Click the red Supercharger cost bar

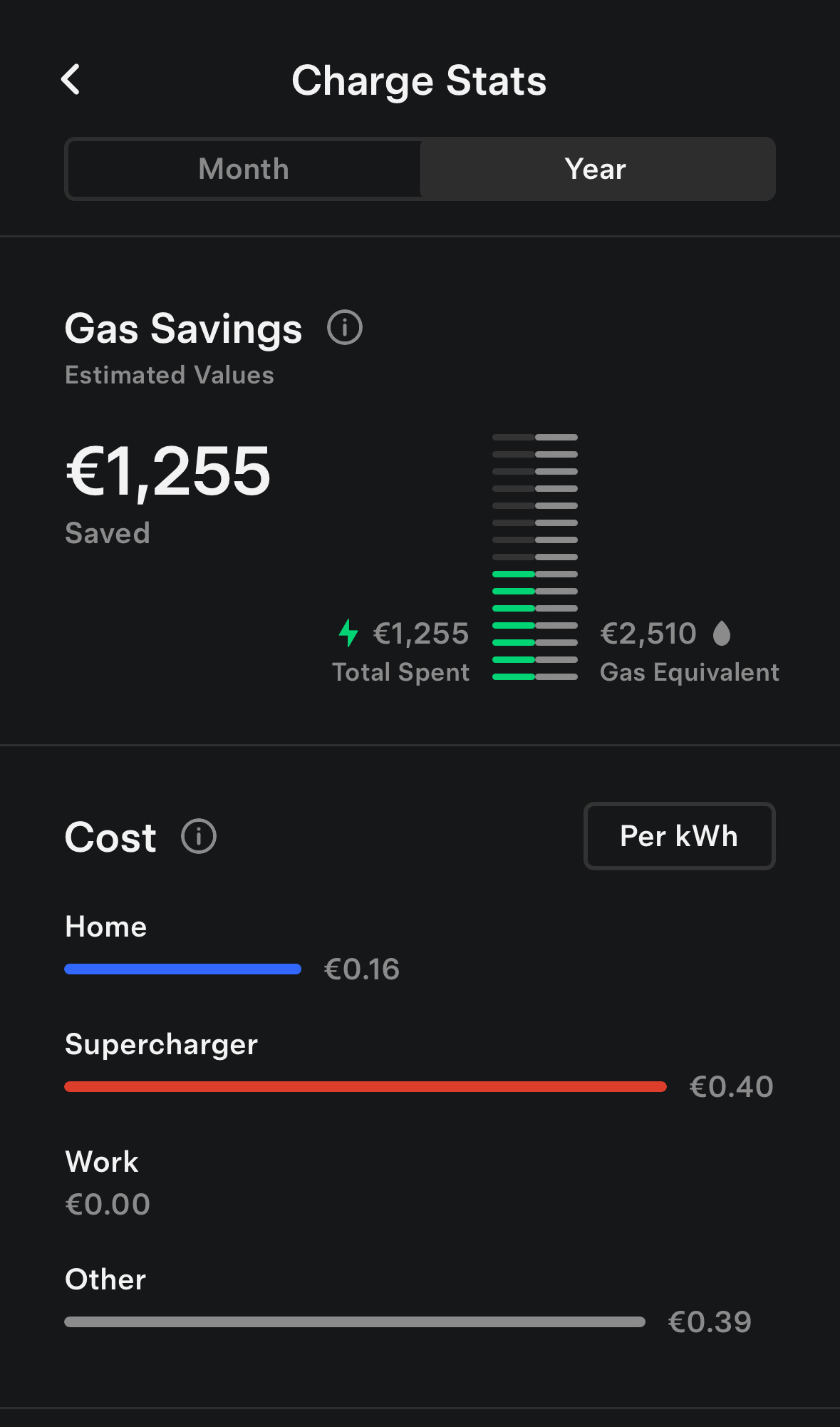point(365,1087)
